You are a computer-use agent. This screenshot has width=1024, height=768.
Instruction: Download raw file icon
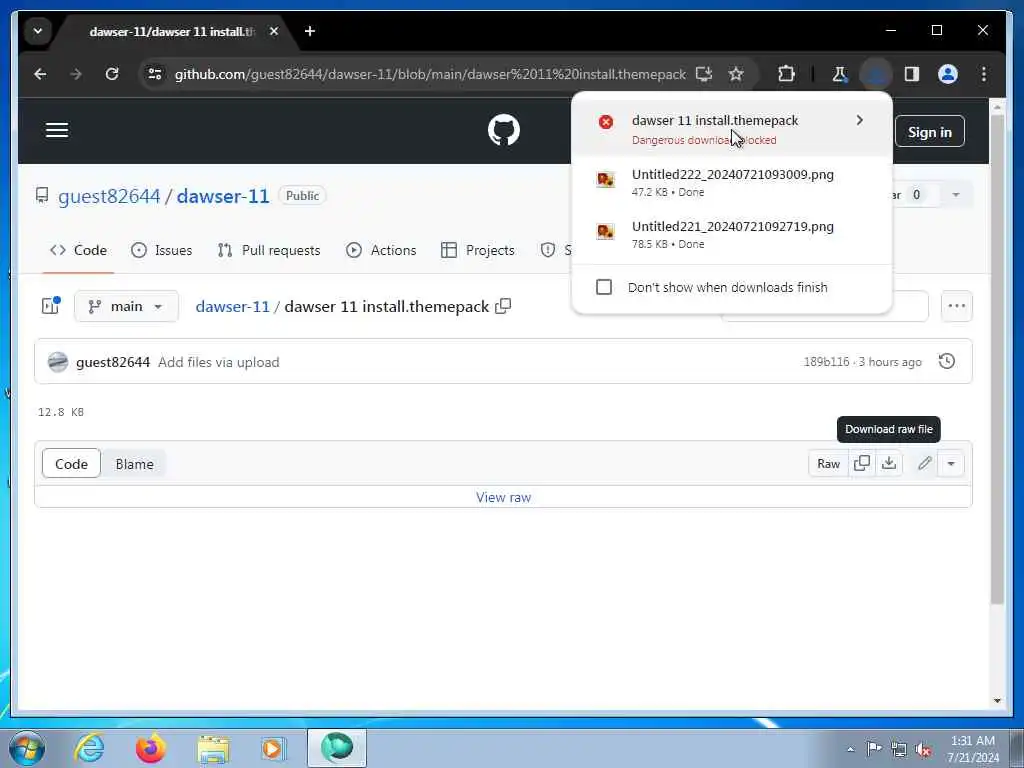pyautogui.click(x=889, y=463)
